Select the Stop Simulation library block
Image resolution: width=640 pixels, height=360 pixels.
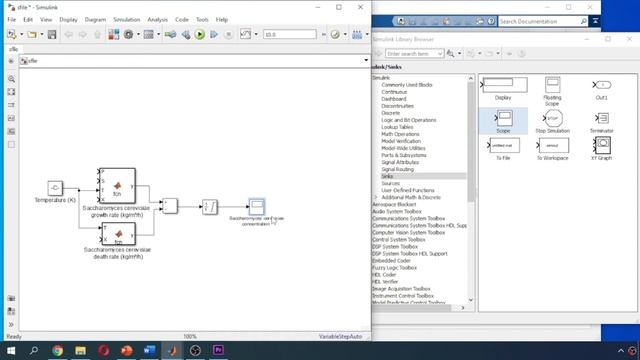point(553,121)
